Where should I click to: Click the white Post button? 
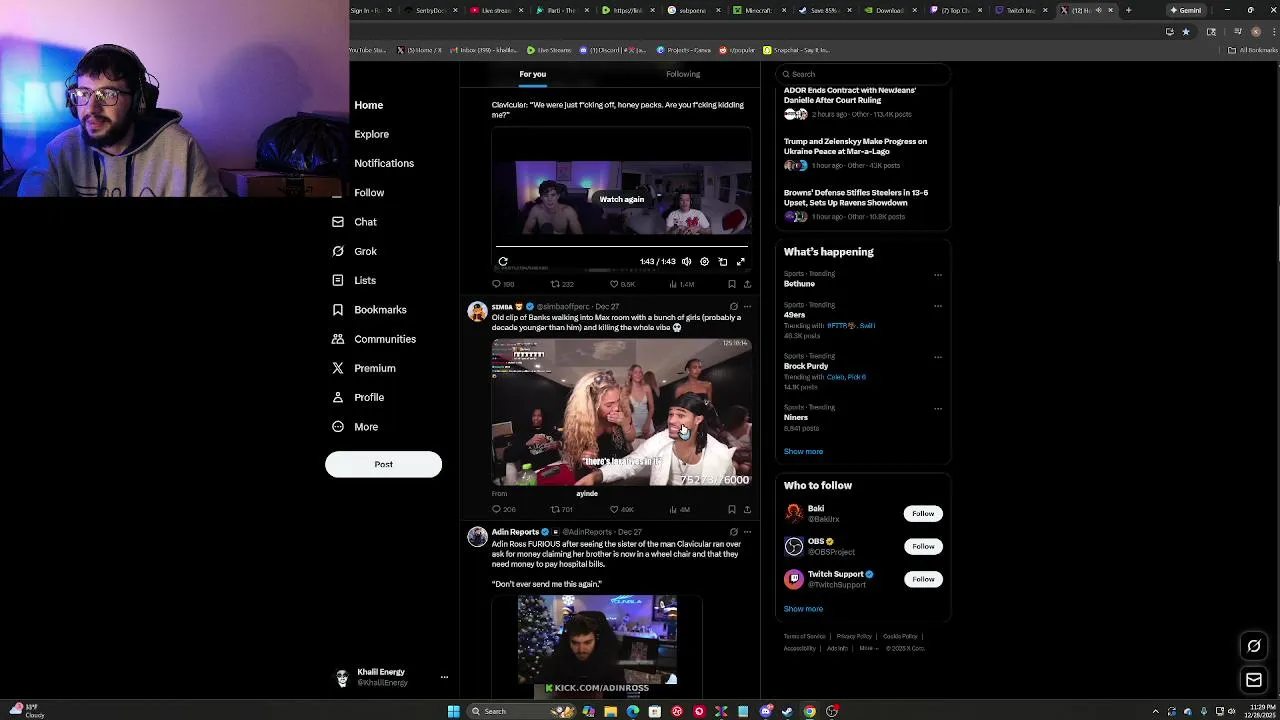click(383, 464)
